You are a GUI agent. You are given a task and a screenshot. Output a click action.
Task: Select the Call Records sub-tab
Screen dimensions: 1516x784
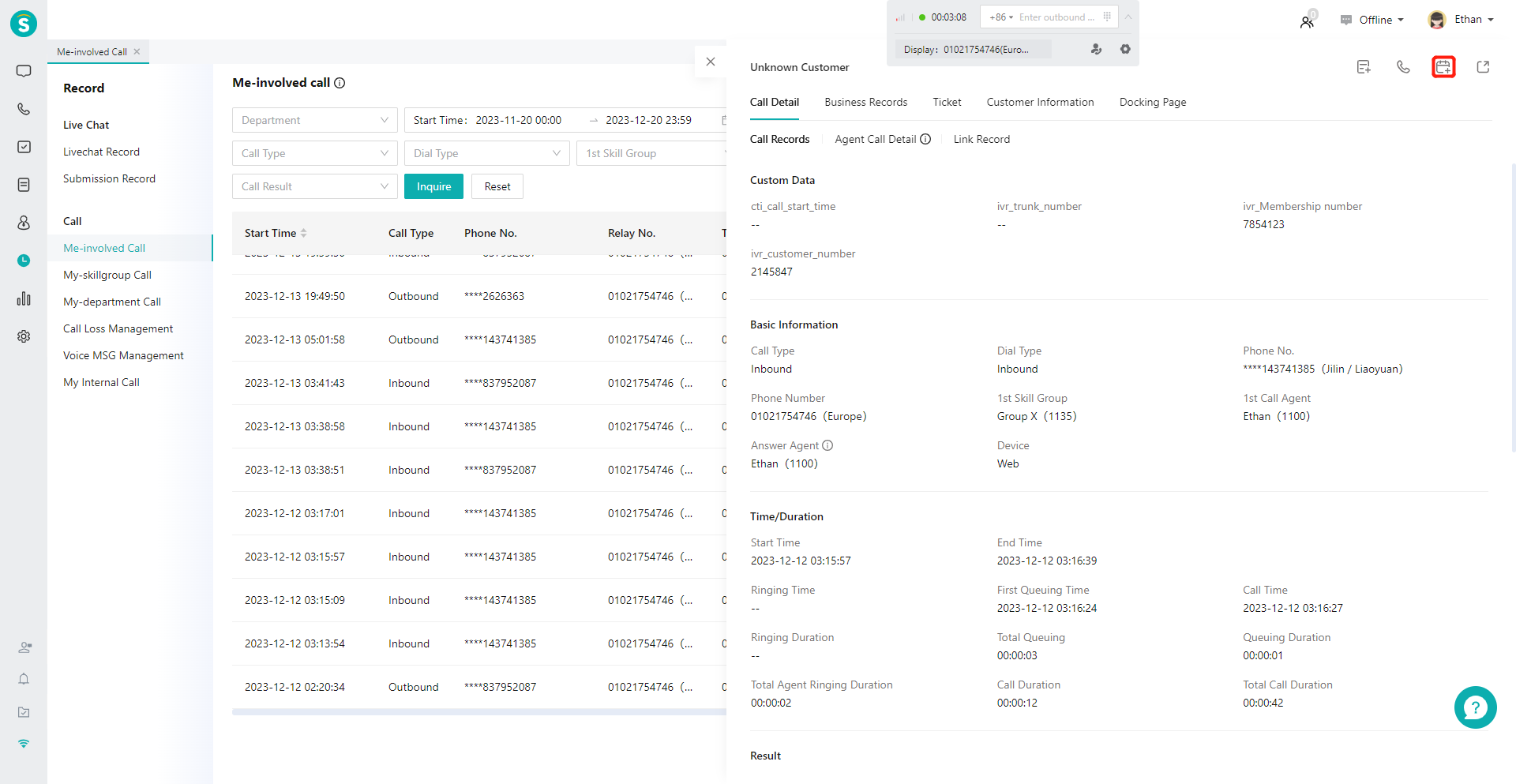tap(779, 139)
